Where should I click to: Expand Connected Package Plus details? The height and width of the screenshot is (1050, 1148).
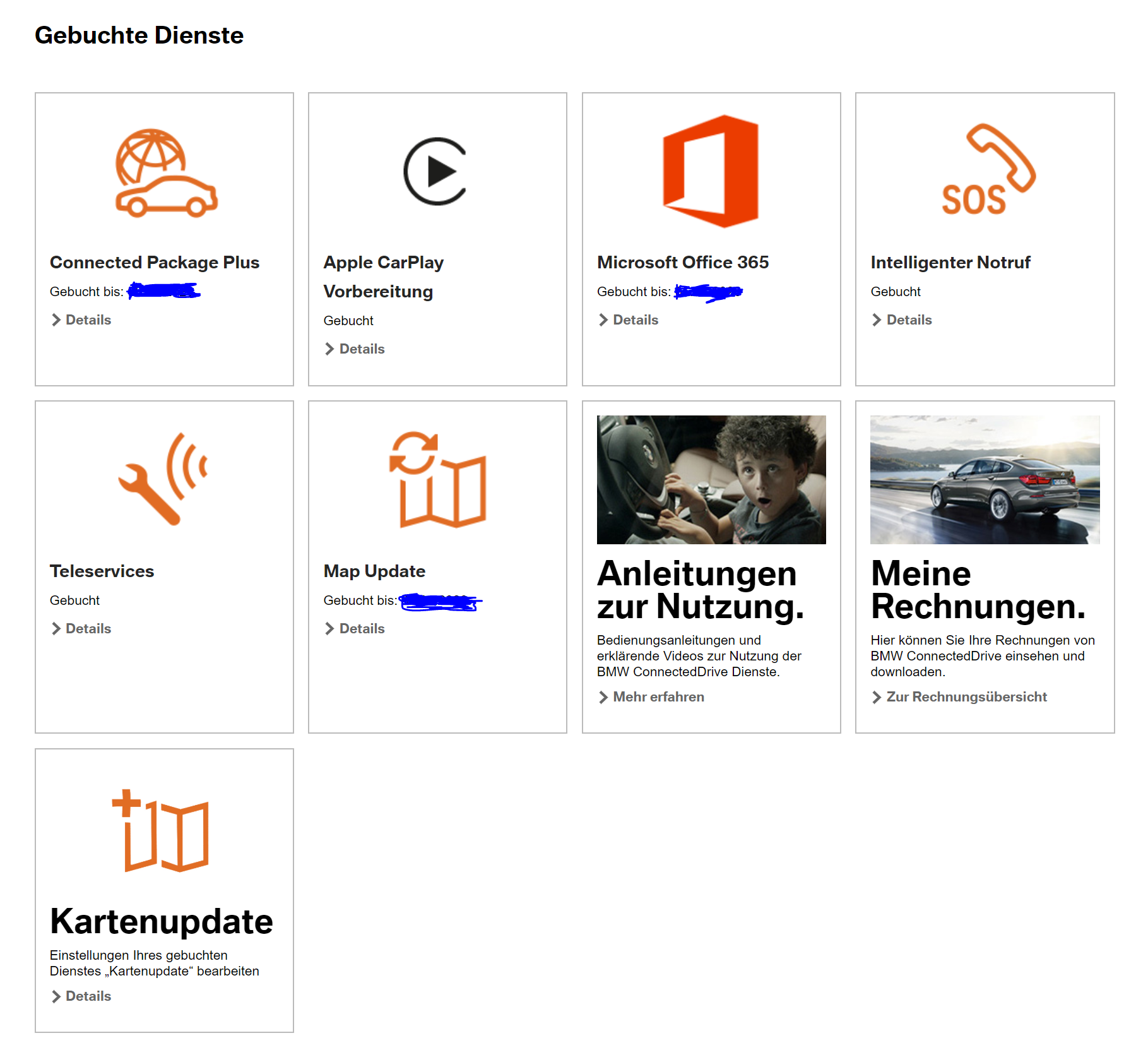tap(88, 320)
